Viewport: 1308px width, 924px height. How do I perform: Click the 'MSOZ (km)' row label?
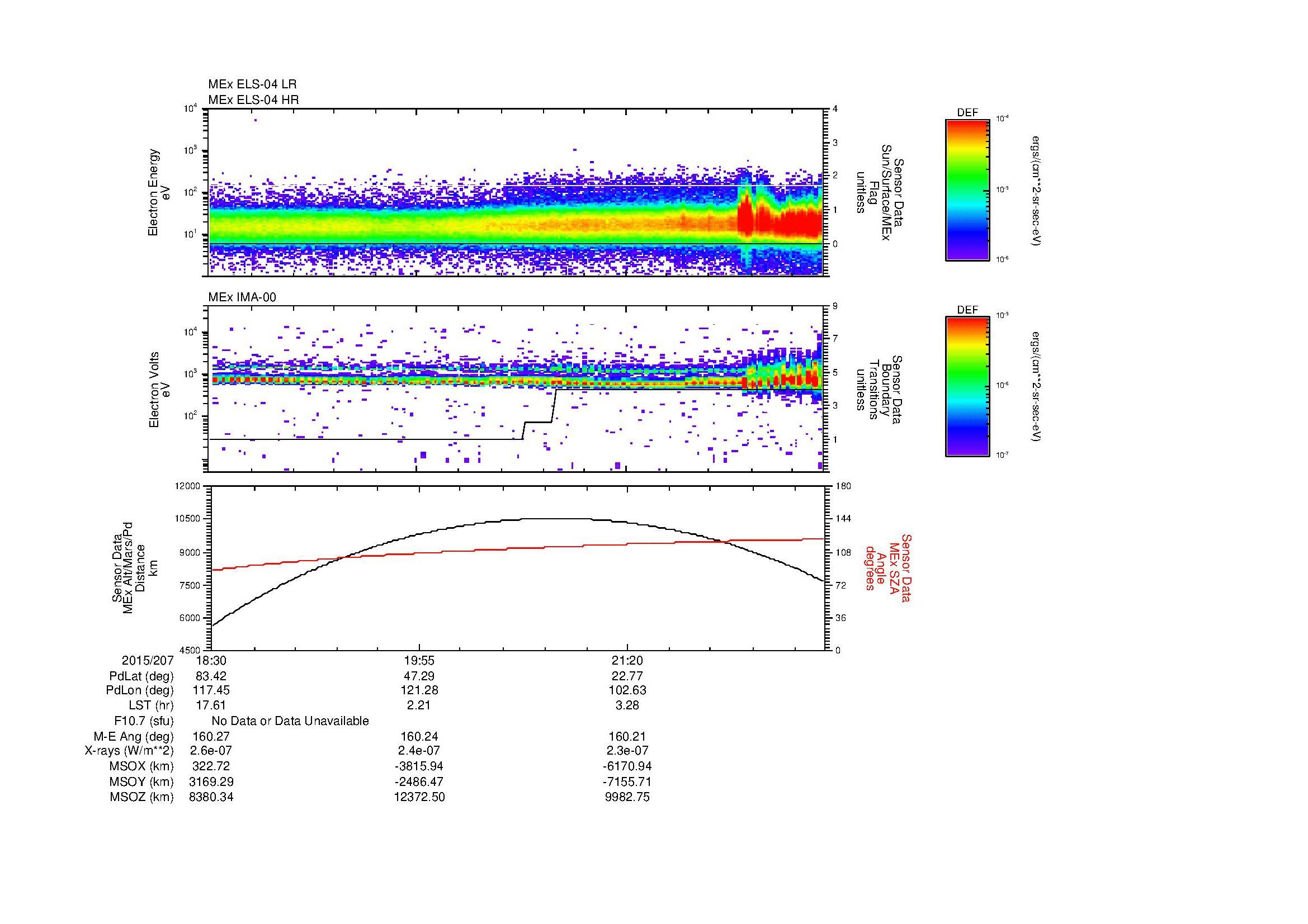click(x=141, y=797)
